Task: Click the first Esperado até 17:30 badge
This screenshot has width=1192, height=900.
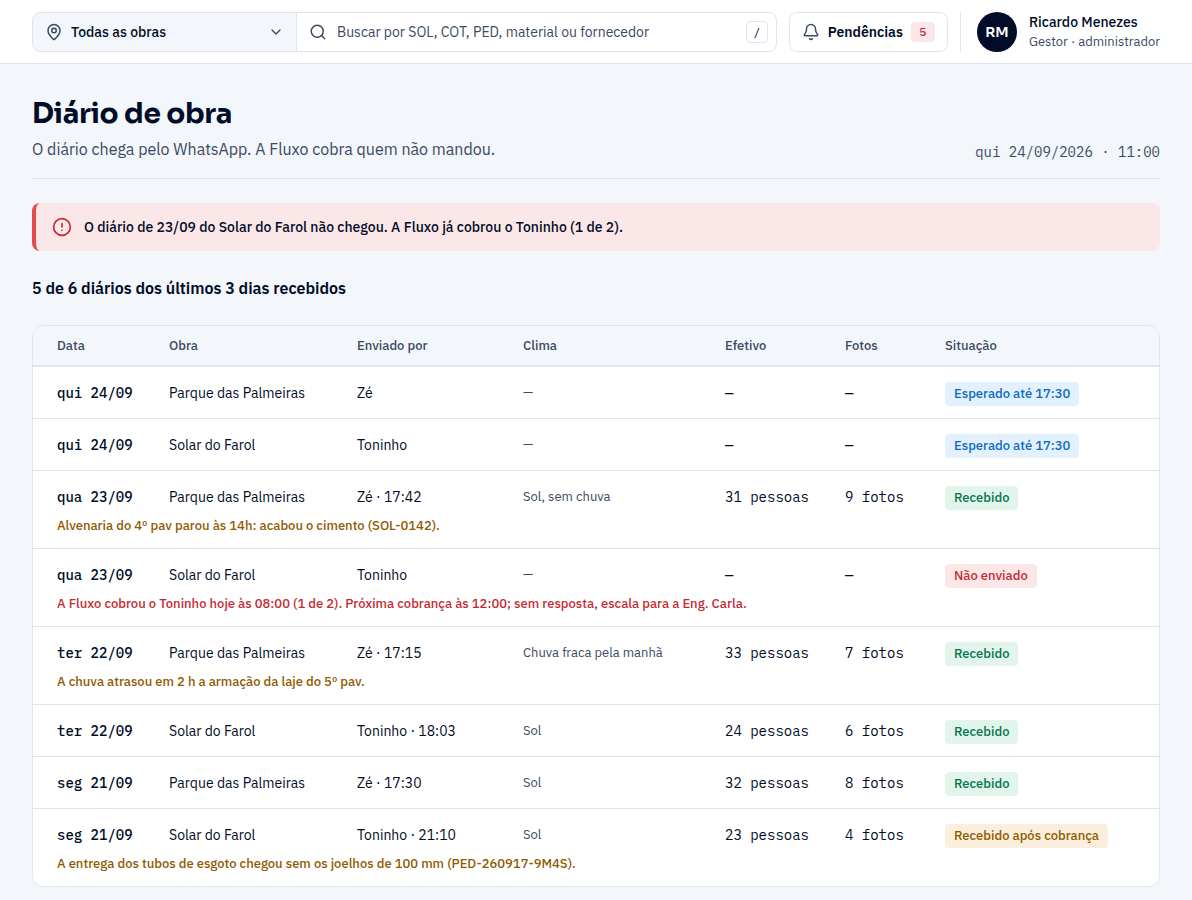Action: 1012,394
